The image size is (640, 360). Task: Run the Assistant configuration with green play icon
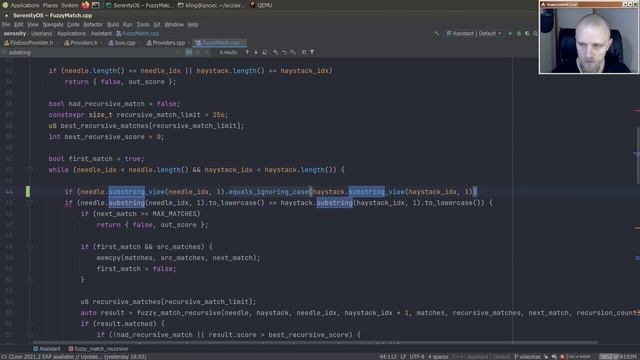coord(510,33)
